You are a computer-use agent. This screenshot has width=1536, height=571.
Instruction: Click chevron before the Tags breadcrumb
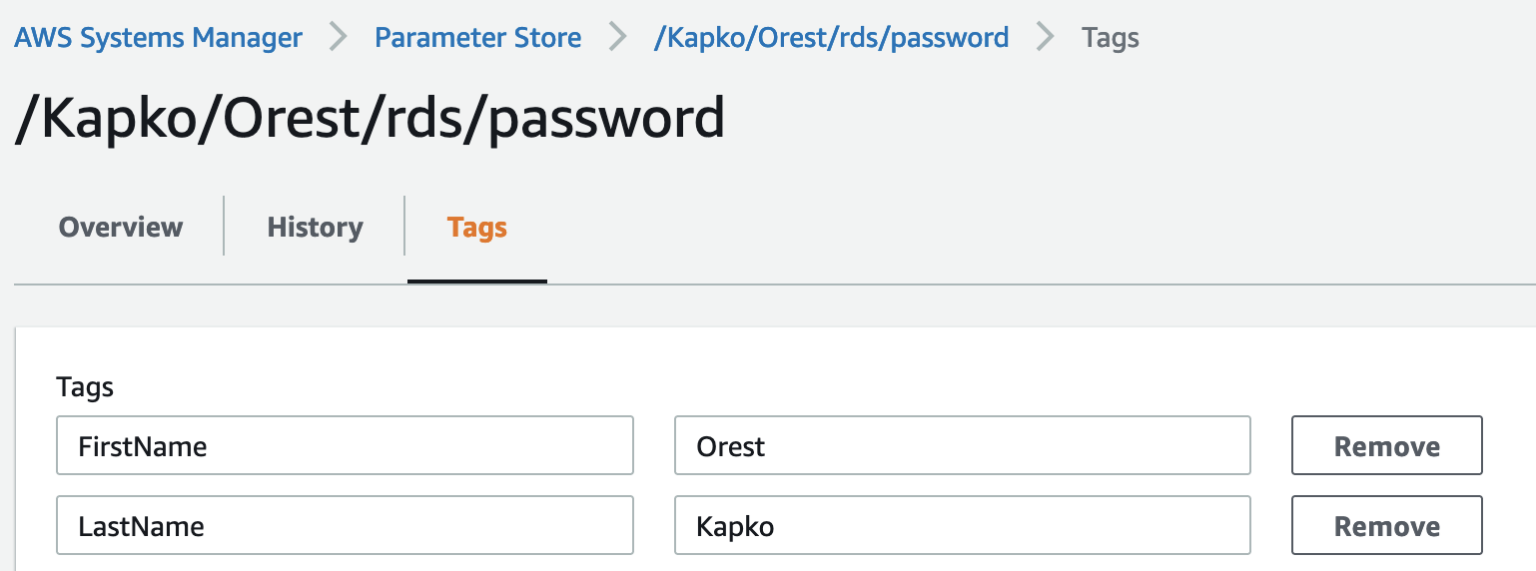tap(1045, 38)
